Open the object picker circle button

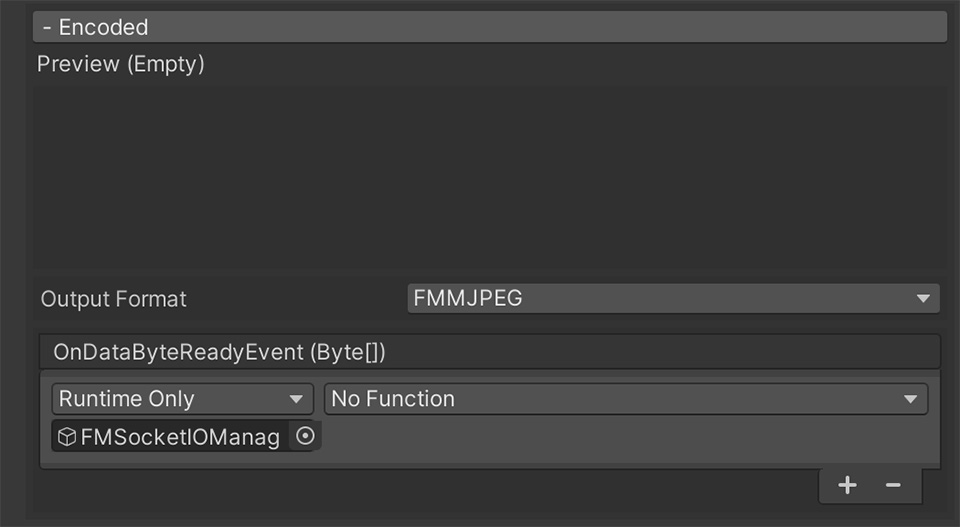305,436
